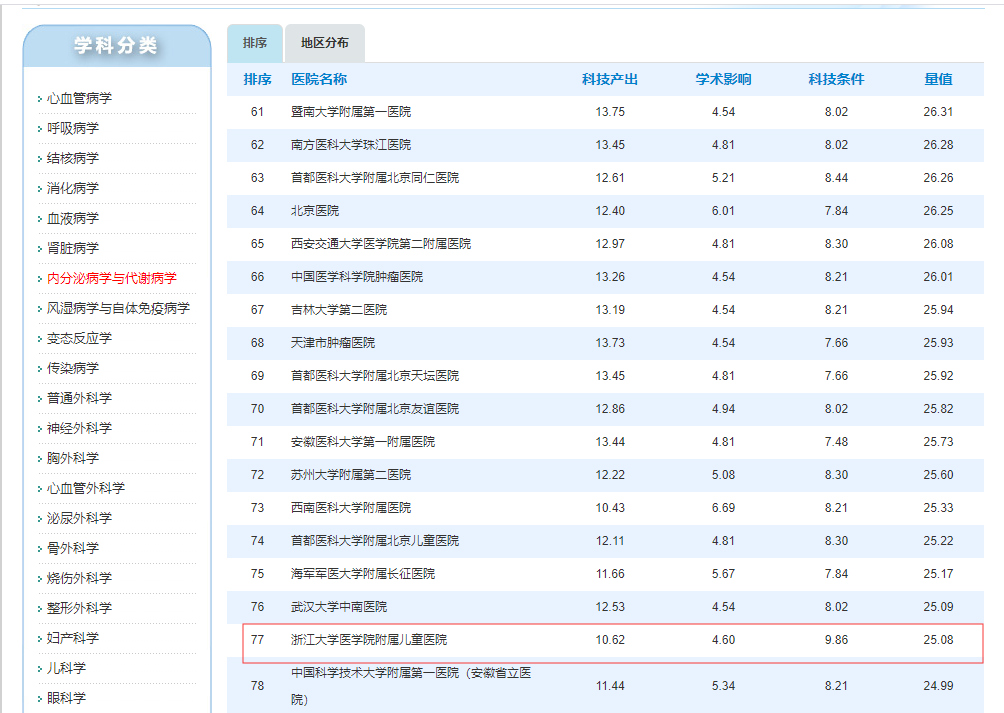Open 心血管外科学 category
The width and height of the screenshot is (1004, 713).
[86, 488]
